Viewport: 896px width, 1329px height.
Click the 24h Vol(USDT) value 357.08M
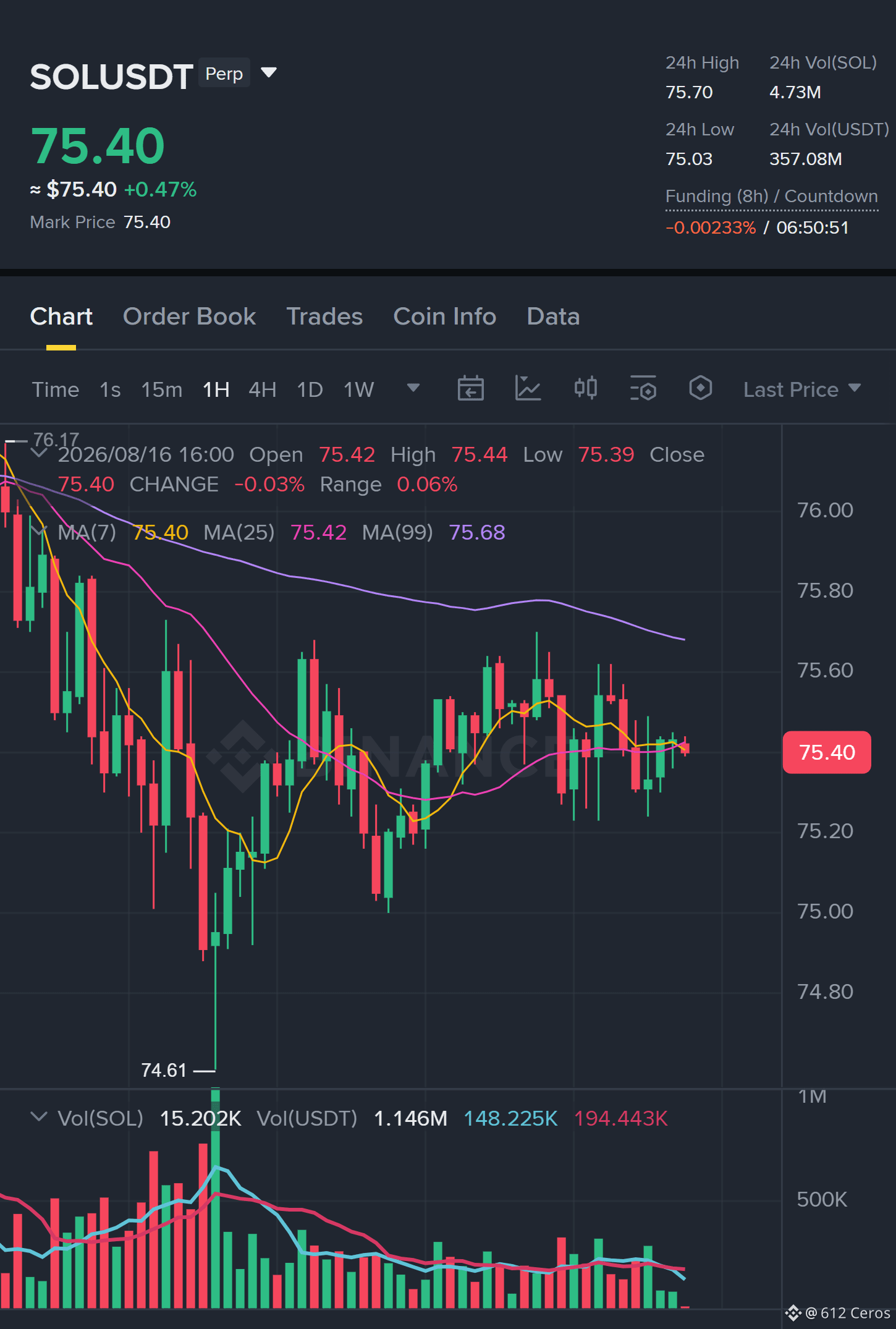click(x=805, y=159)
